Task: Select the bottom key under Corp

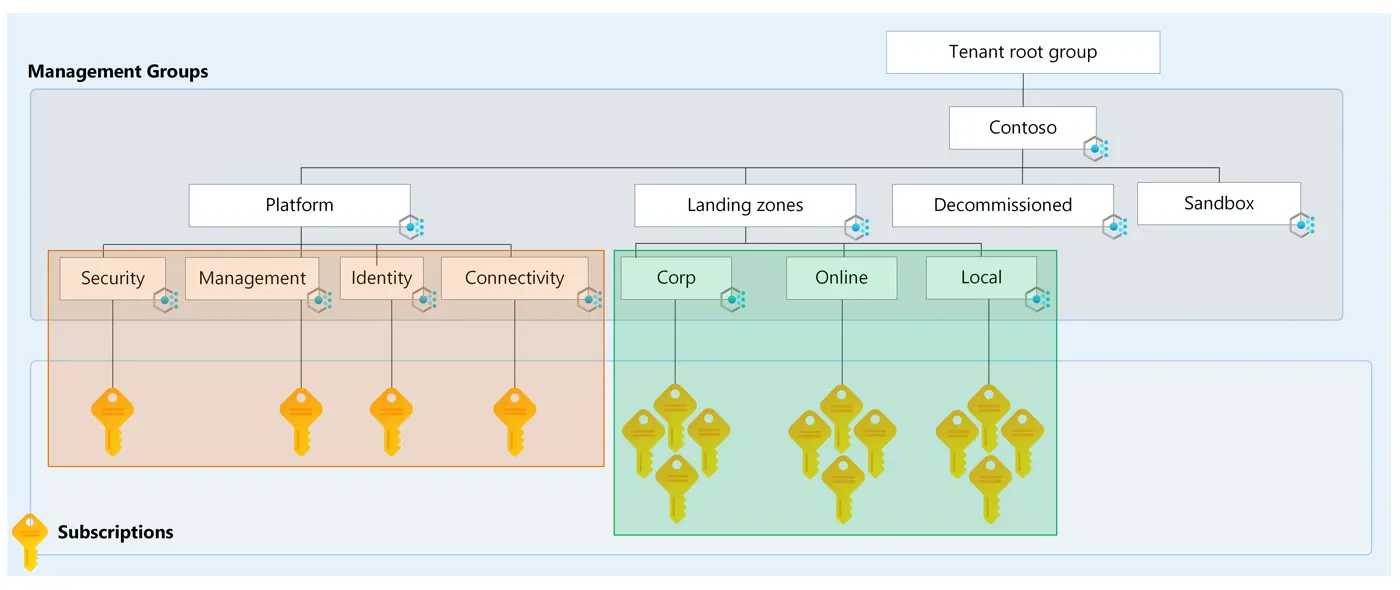Action: 677,489
